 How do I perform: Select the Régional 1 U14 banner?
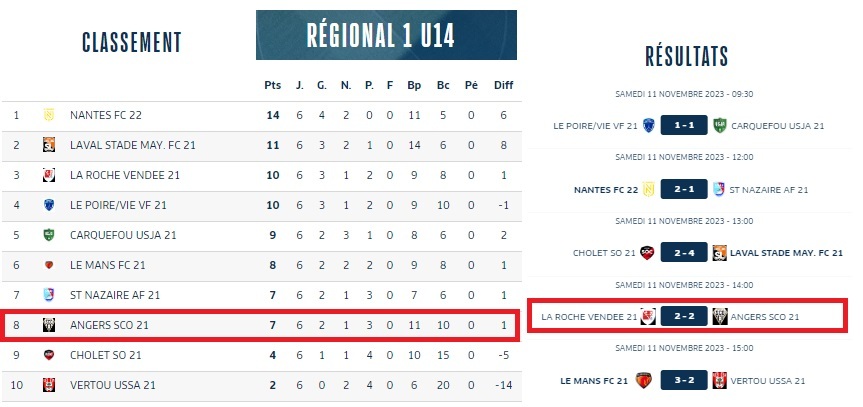(x=386, y=36)
